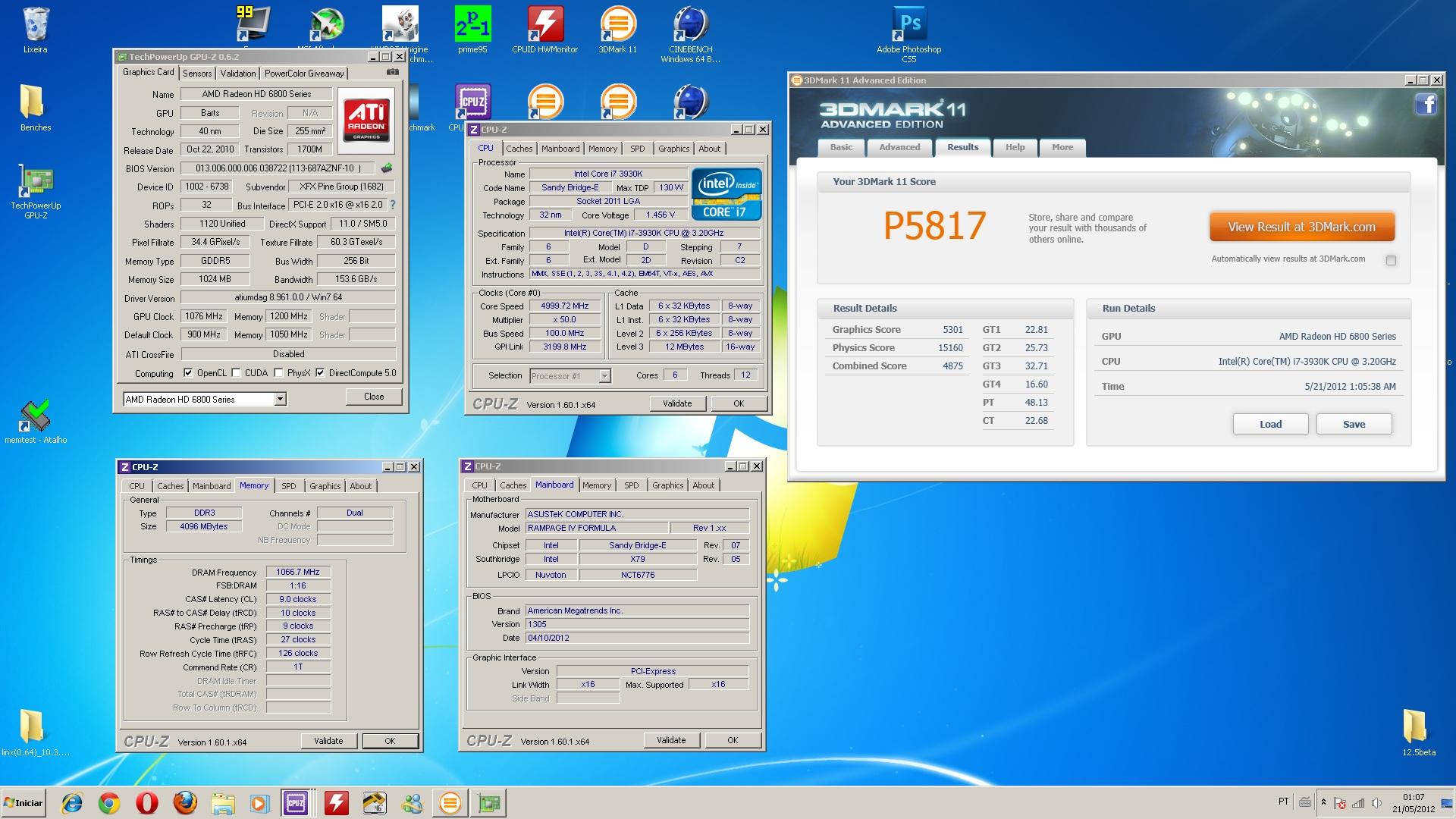Click the Bus Interface question mark icon
1456x819 pixels.
tap(393, 205)
